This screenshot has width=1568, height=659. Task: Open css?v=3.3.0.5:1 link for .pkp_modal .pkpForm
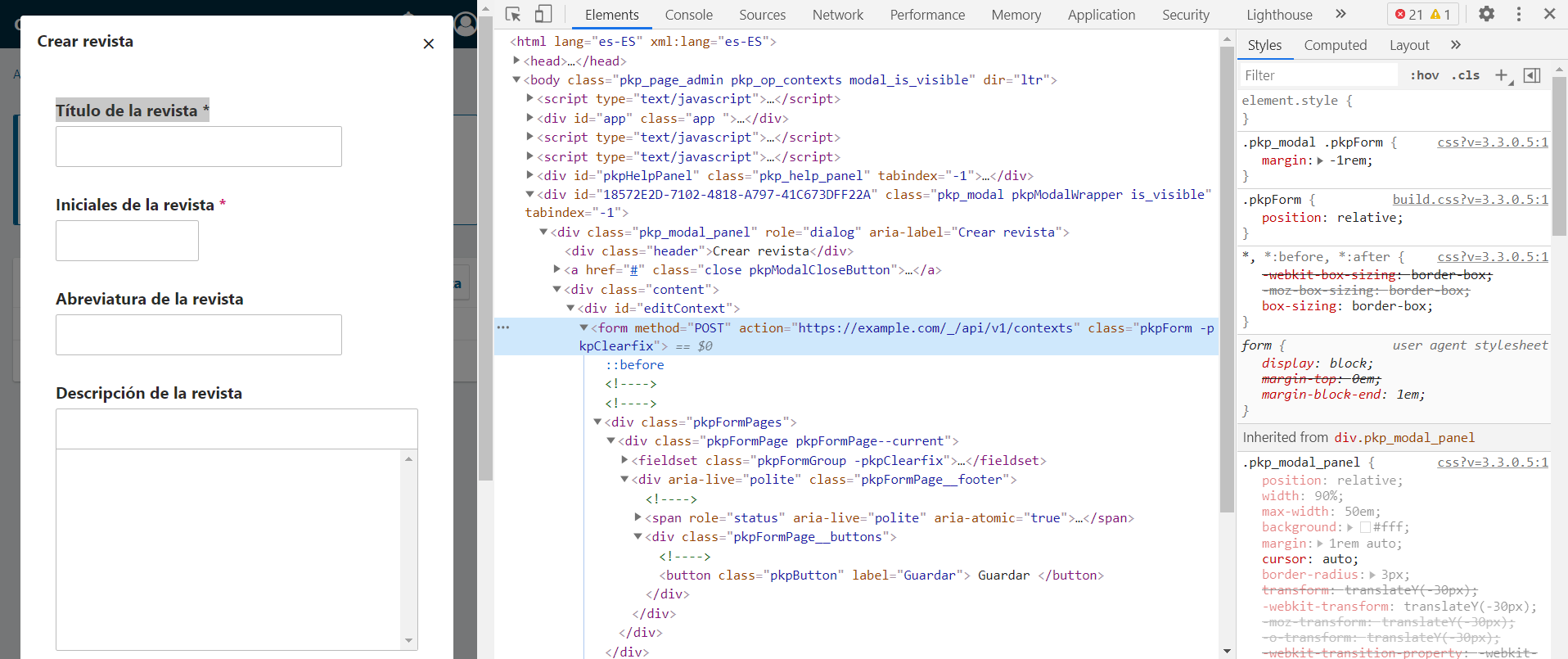tap(1493, 142)
